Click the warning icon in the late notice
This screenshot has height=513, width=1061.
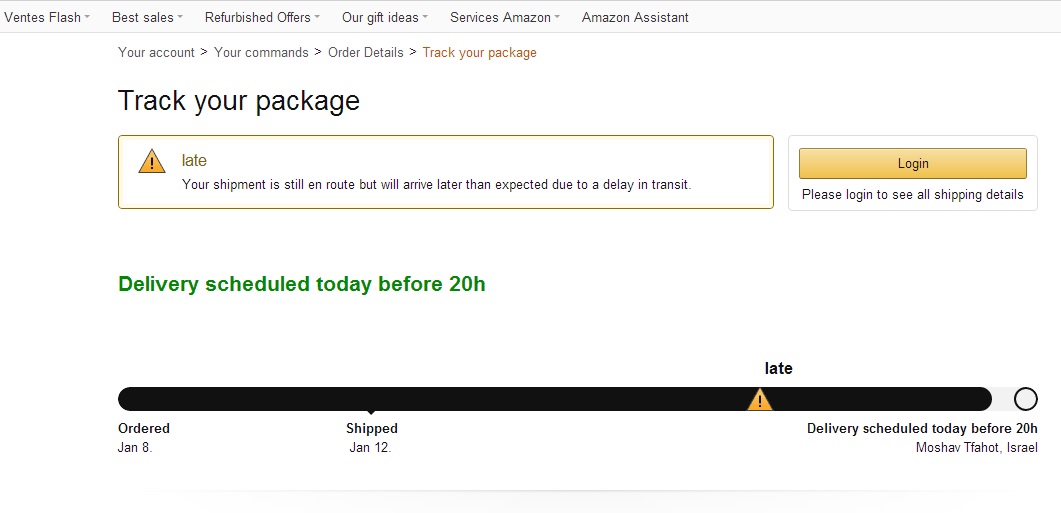[x=152, y=161]
